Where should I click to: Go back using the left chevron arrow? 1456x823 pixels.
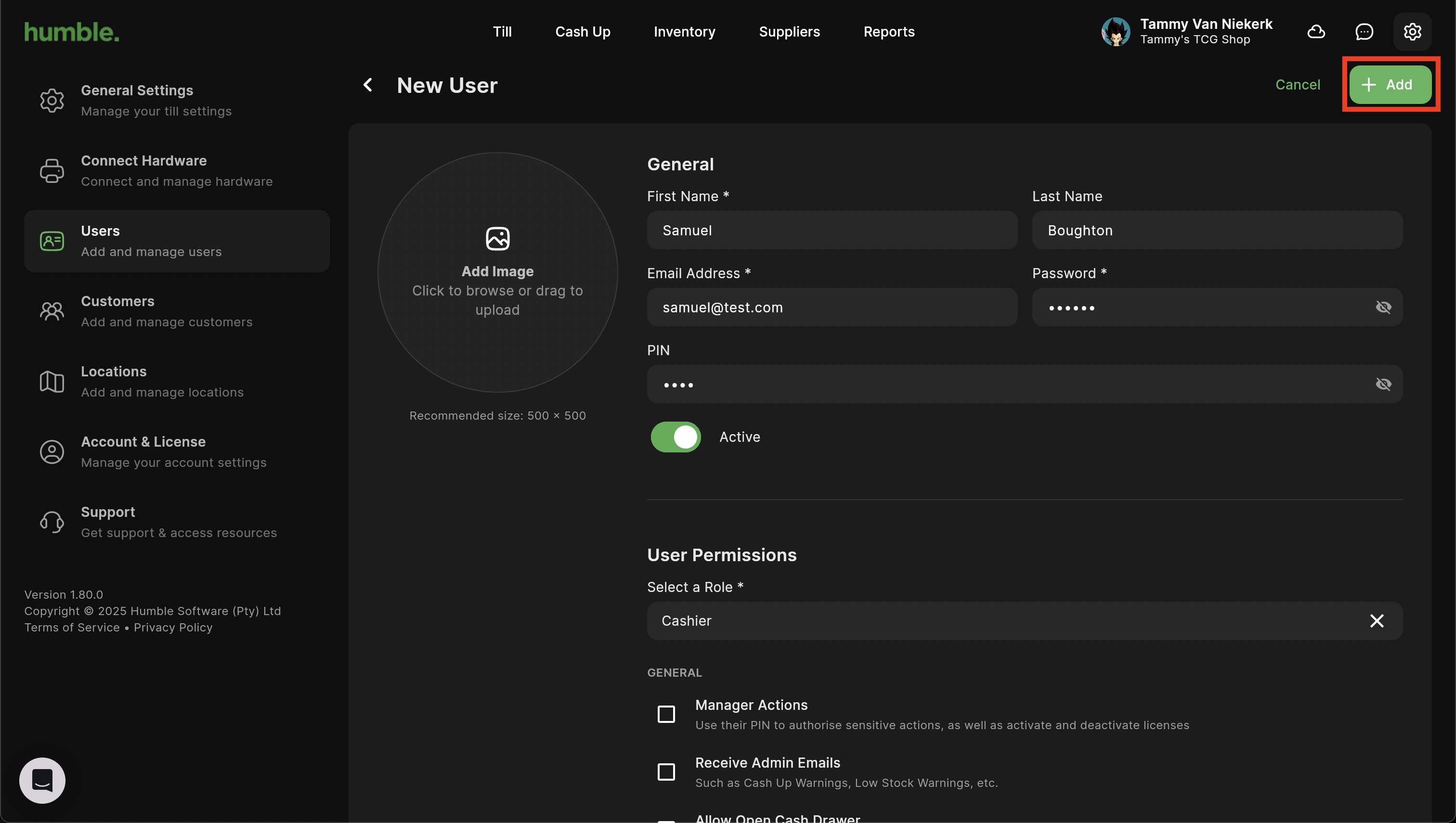click(x=368, y=85)
